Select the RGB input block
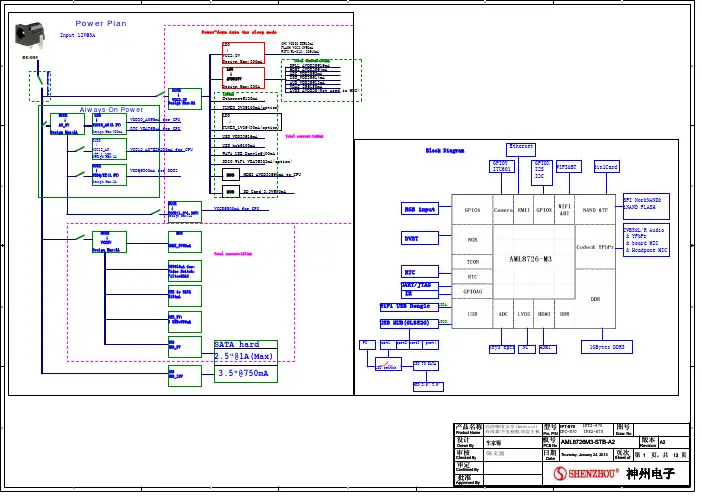Viewport: 702px width, 496px height. (x=420, y=210)
